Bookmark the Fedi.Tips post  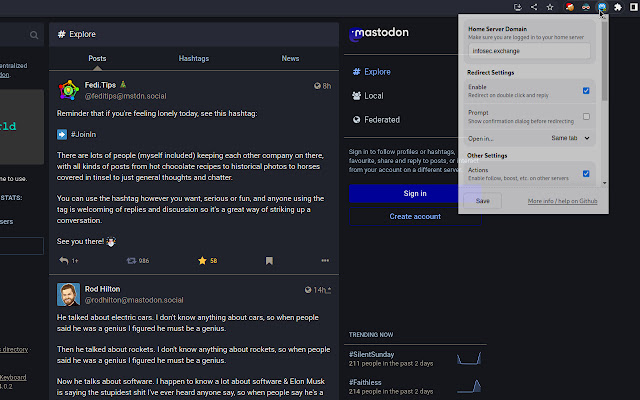click(x=268, y=260)
